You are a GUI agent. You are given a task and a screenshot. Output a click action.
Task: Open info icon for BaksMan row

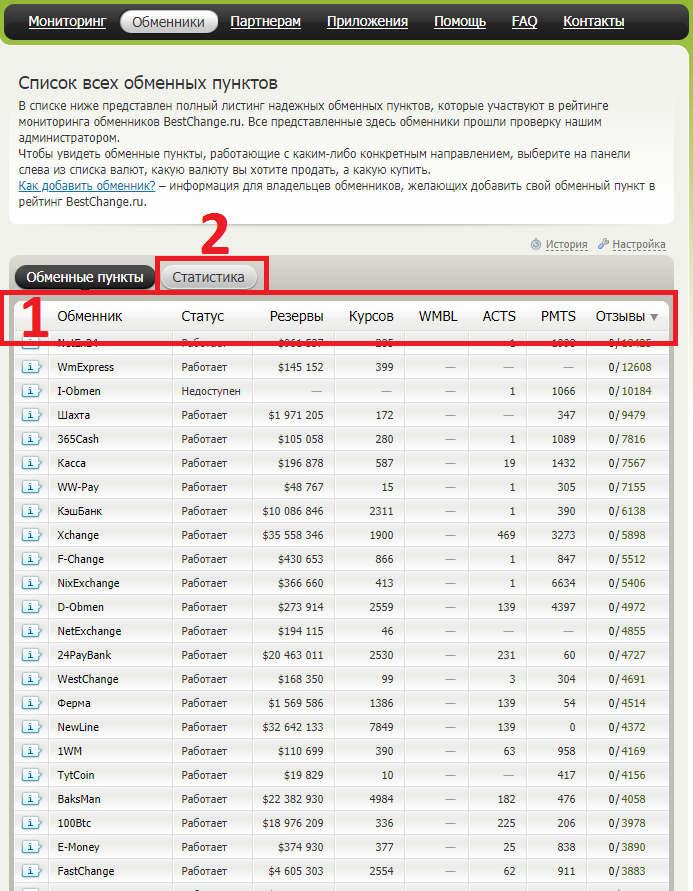(x=31, y=799)
